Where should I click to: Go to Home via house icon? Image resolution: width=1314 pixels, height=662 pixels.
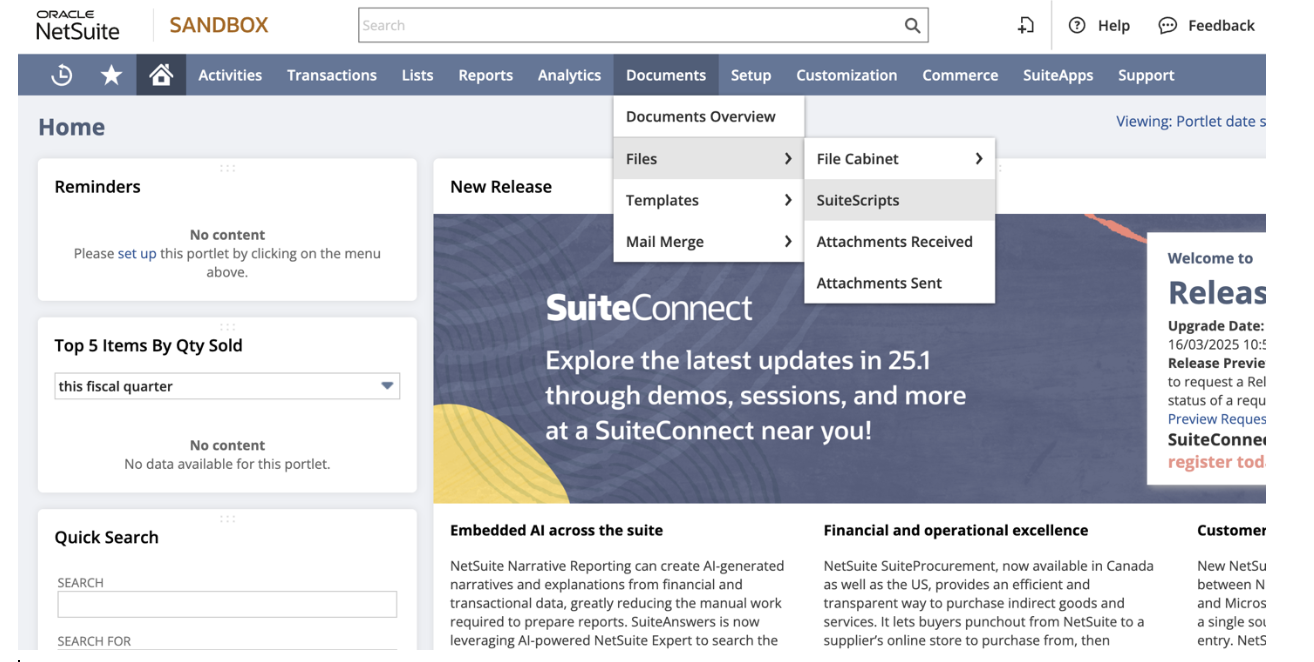(161, 75)
